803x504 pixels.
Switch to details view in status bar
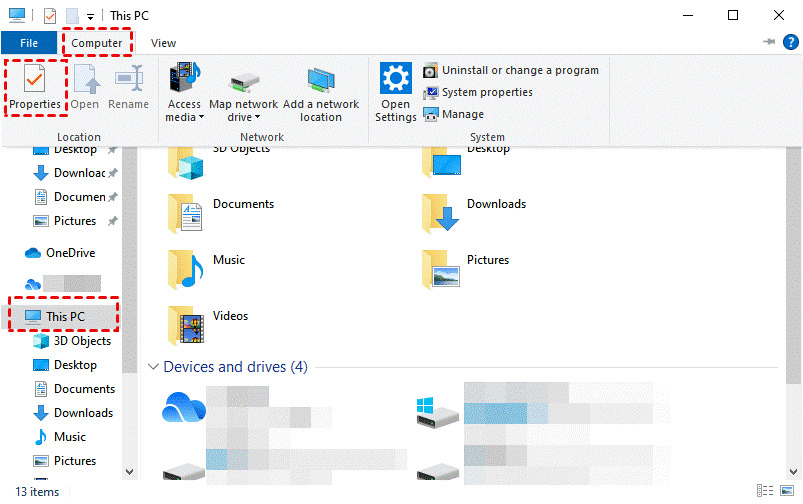(x=766, y=491)
